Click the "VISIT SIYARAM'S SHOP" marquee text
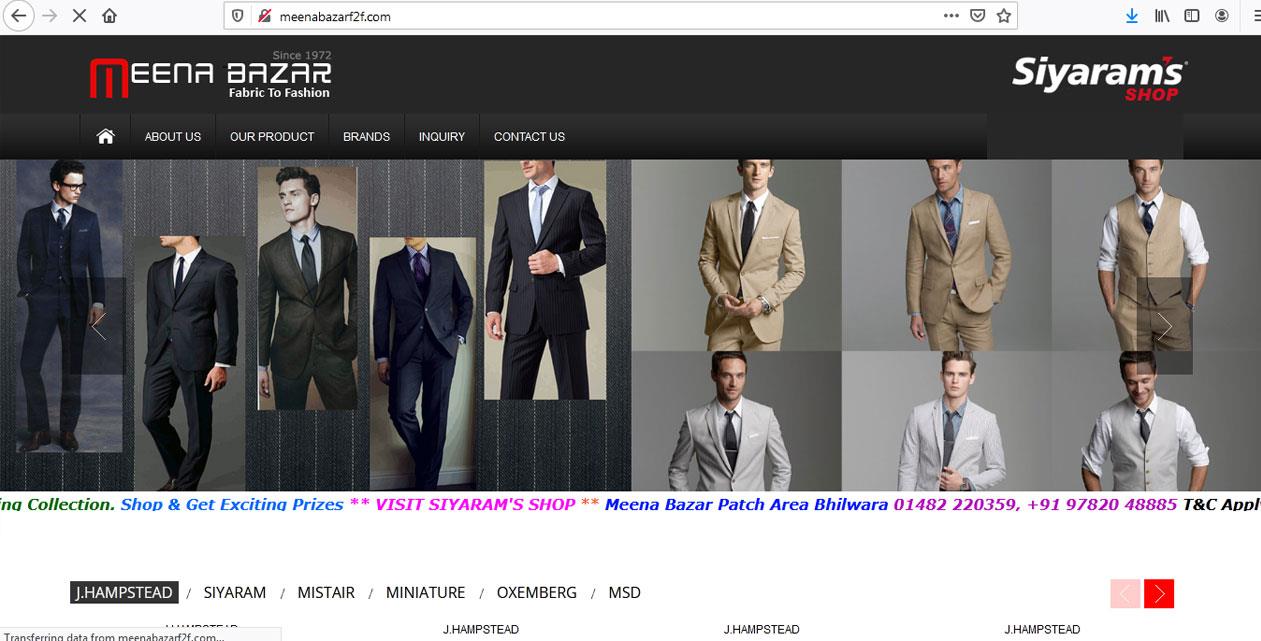The image size is (1261, 641). pos(475,505)
